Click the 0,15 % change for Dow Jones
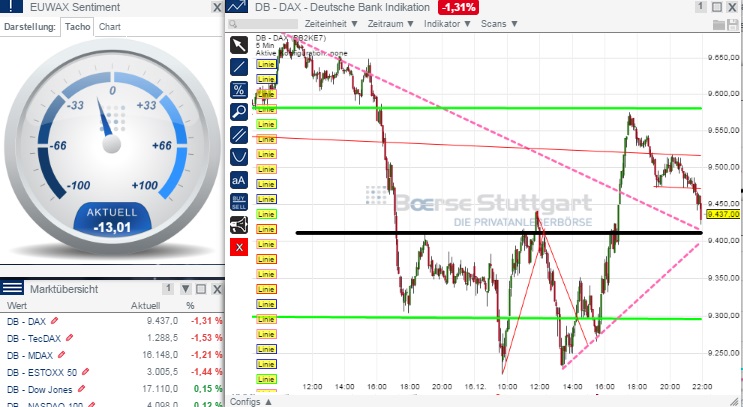This screenshot has height=407, width=743. pos(208,389)
